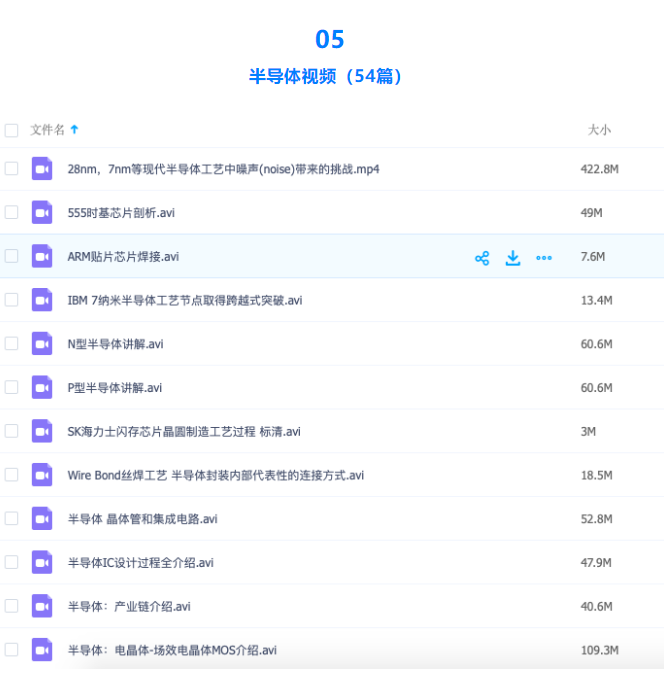This screenshot has width=664, height=684.
Task: Click the 7.6M size of ARM file
Action: pyautogui.click(x=592, y=257)
